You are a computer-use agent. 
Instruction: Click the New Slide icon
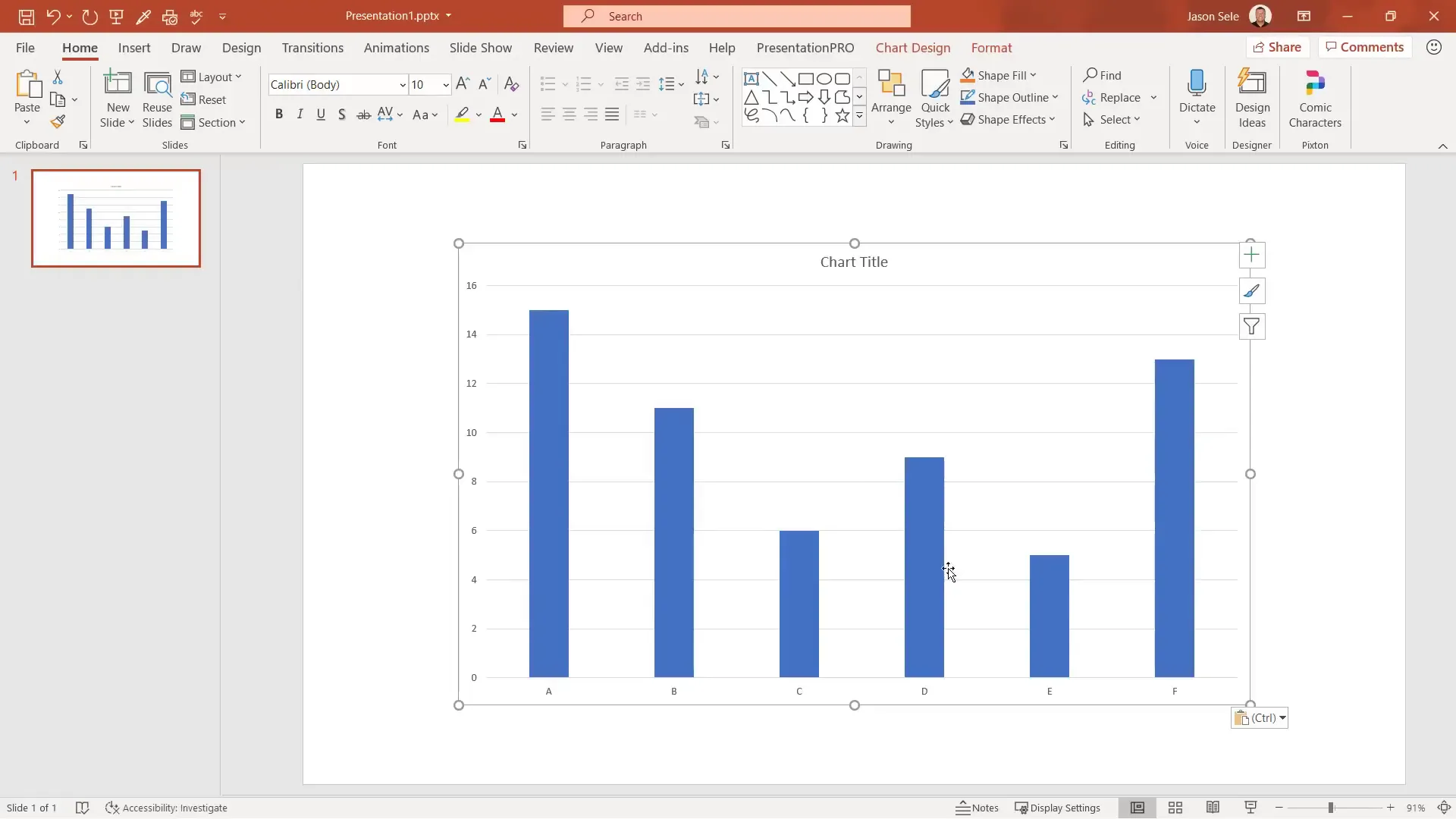[x=118, y=83]
